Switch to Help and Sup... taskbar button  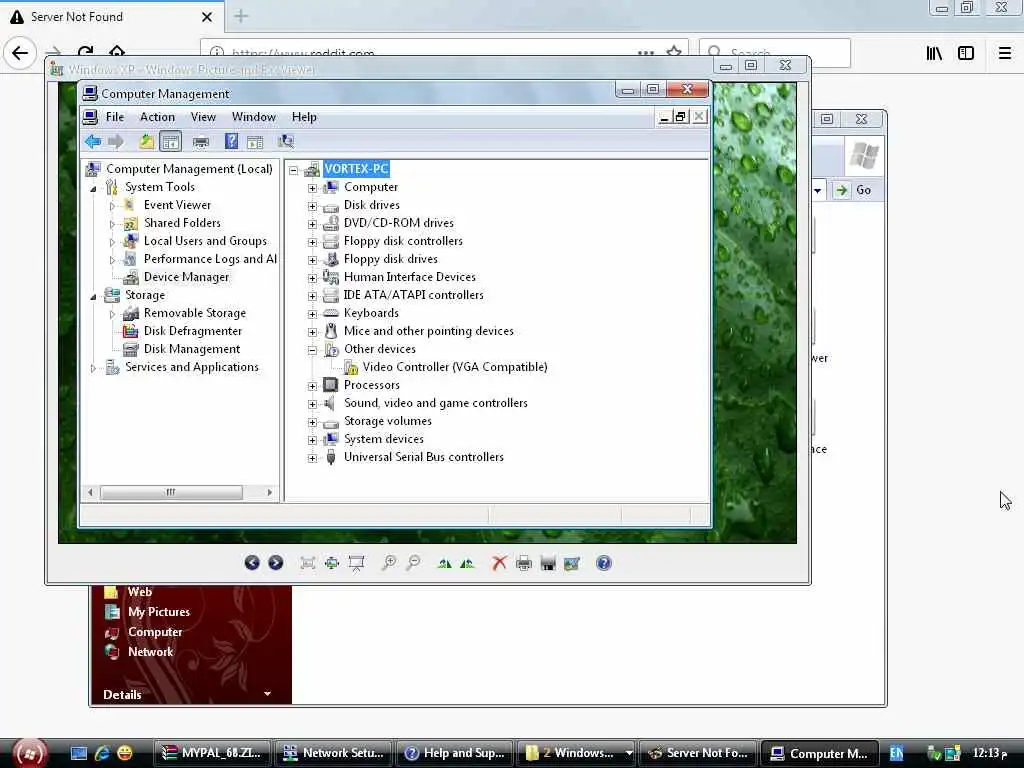pos(457,753)
